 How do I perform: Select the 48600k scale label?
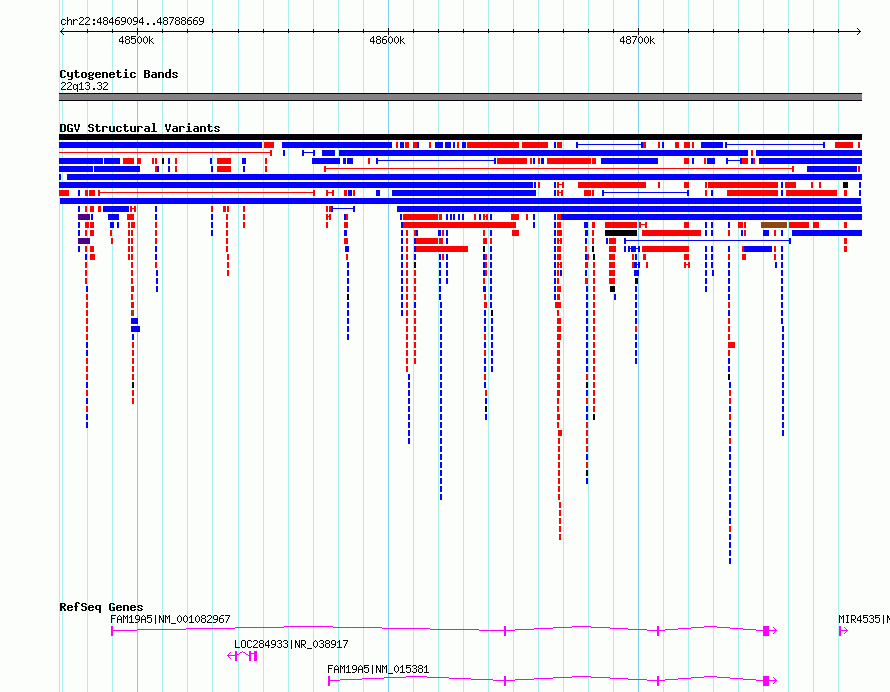point(387,40)
